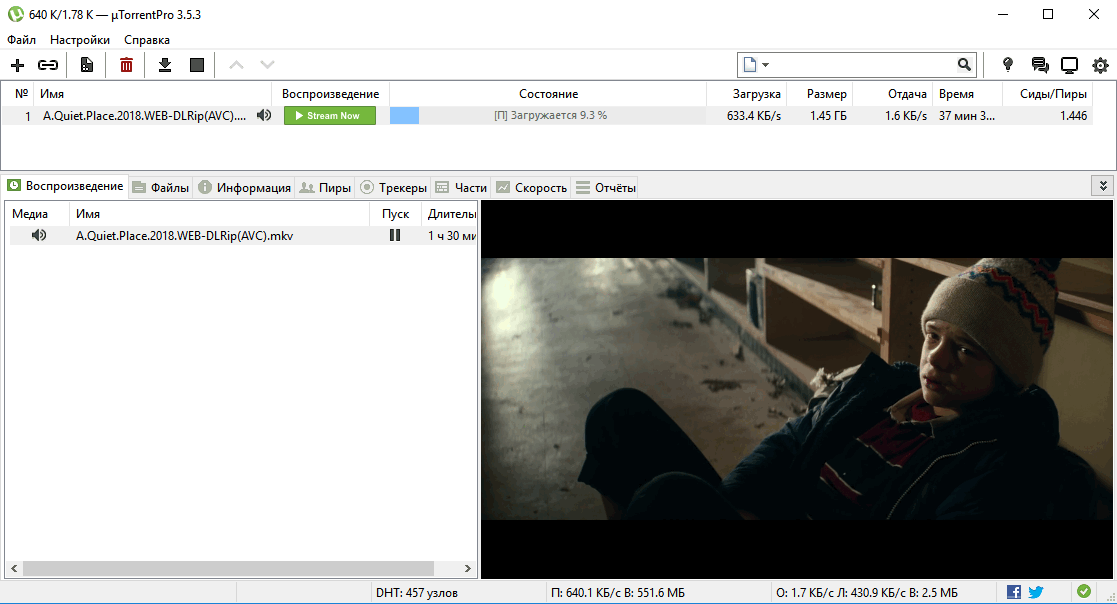Click DHT: 457 узлов status
The height and width of the screenshot is (604, 1117).
click(x=417, y=593)
